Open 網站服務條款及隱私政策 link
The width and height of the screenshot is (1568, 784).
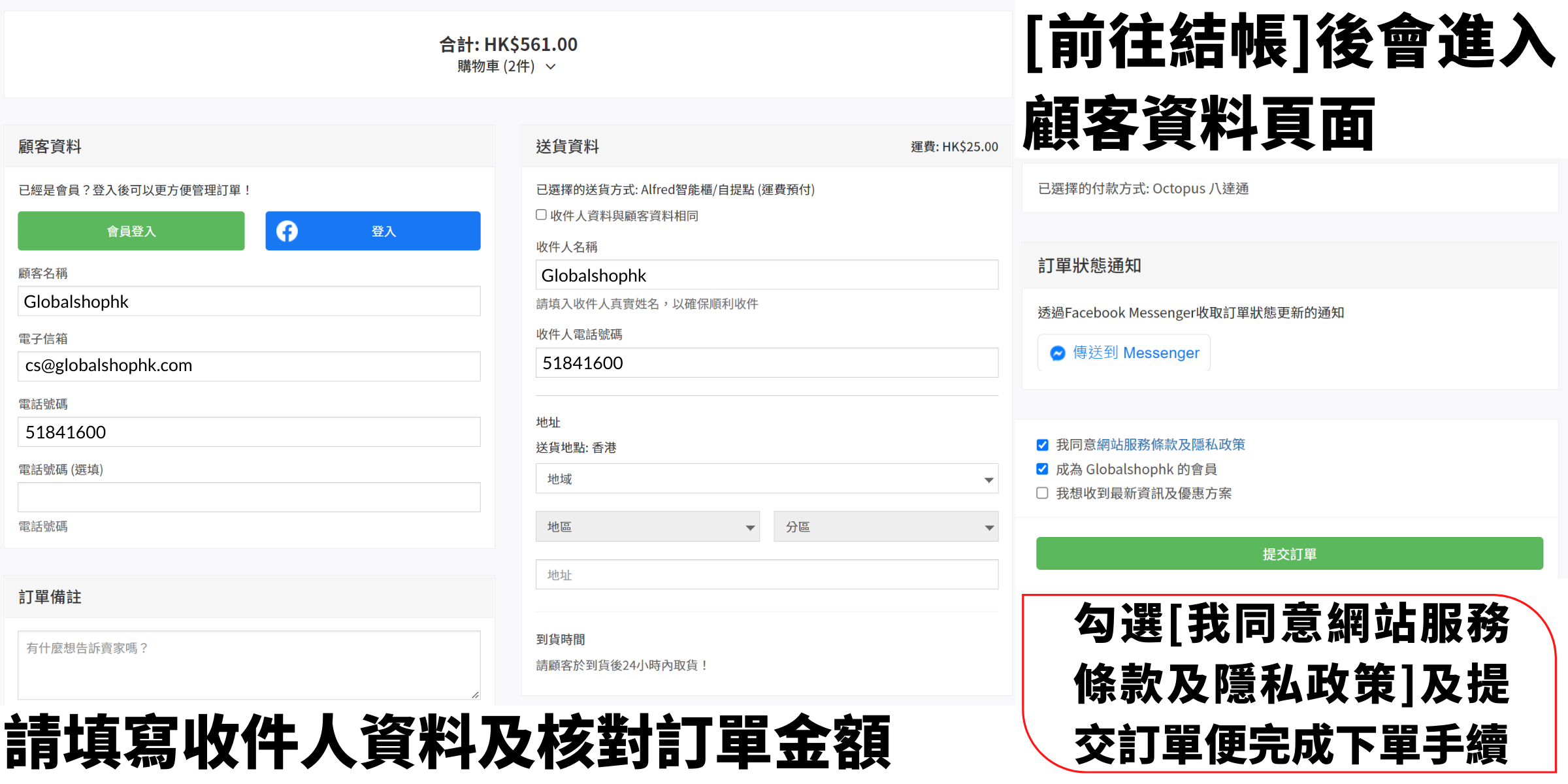coord(1171,445)
